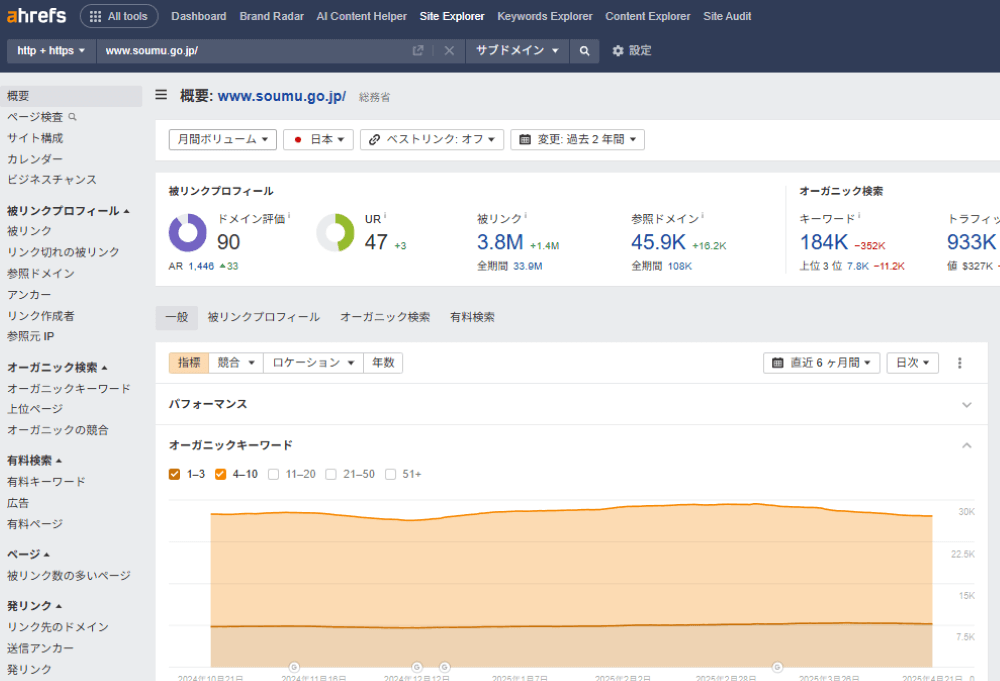Click the search magnifier button
This screenshot has width=1000, height=681.
coord(584,51)
